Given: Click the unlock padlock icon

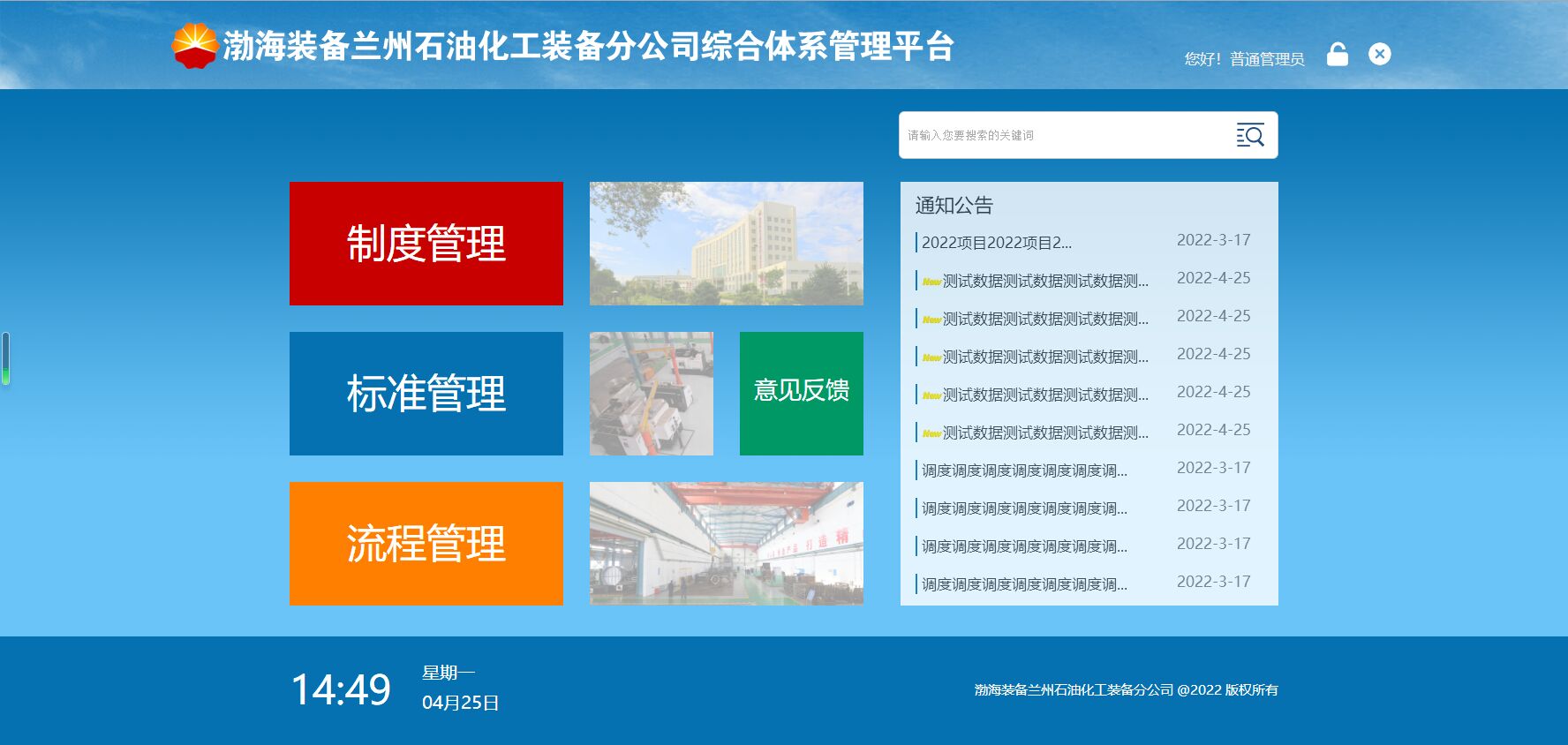Looking at the screenshot, I should tap(1337, 55).
